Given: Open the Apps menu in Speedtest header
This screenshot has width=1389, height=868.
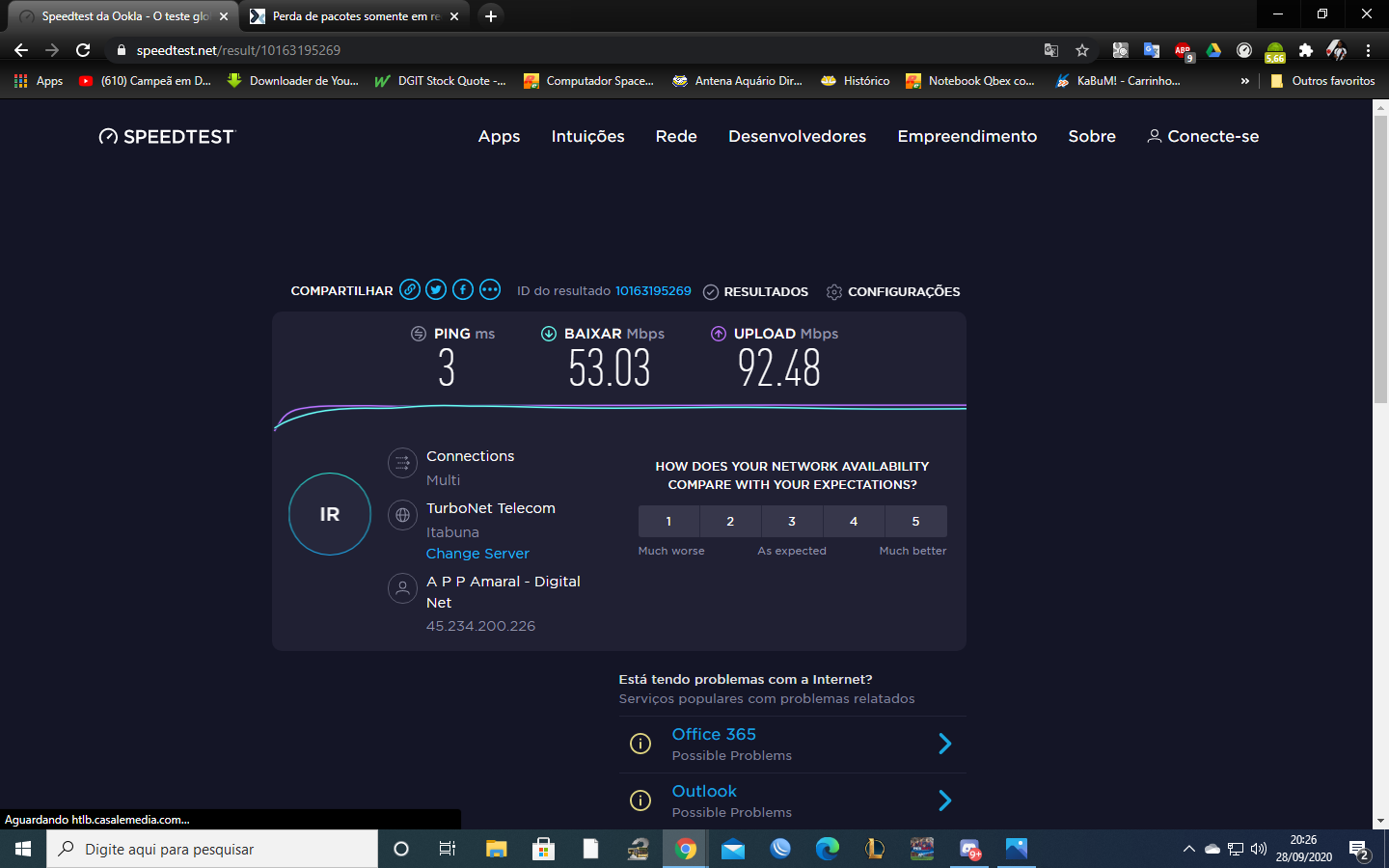Looking at the screenshot, I should 499,137.
